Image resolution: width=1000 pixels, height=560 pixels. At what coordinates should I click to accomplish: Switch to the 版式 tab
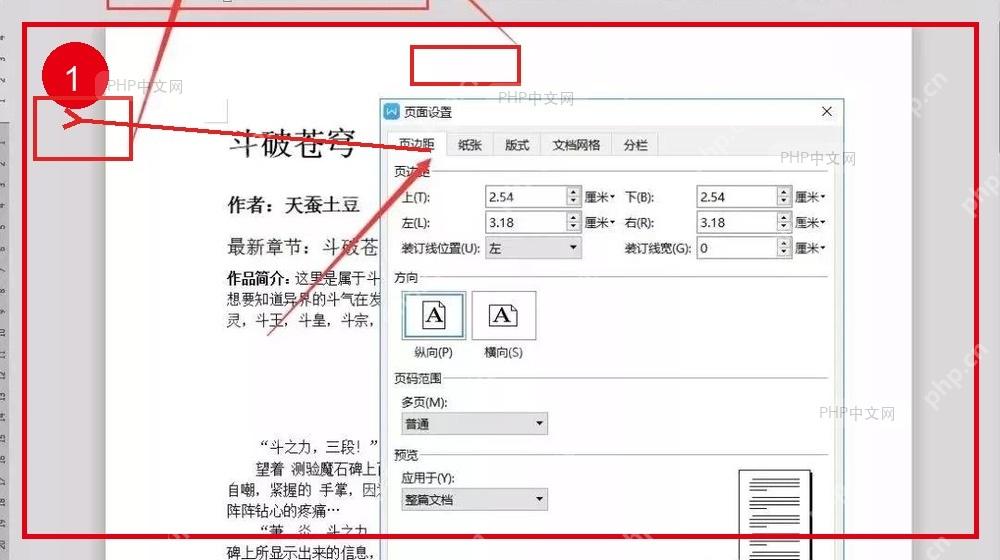point(517,145)
